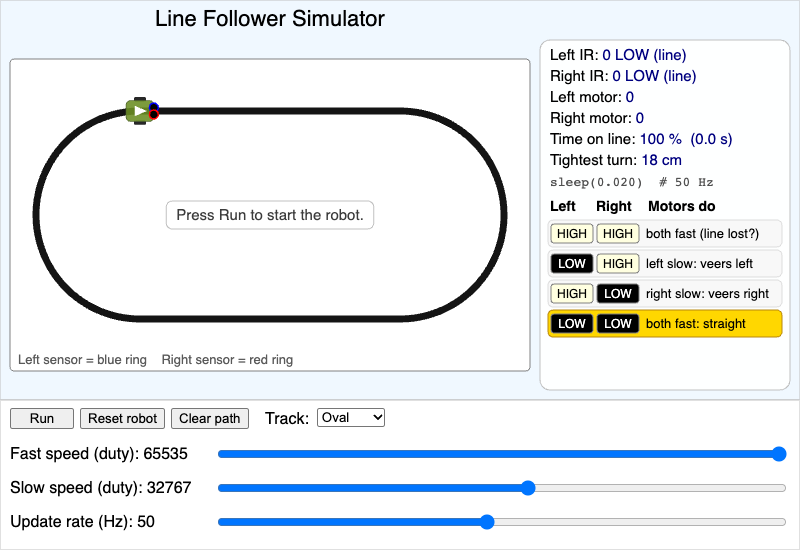Click the Fast speed (duty): 65535 label

coord(99,454)
